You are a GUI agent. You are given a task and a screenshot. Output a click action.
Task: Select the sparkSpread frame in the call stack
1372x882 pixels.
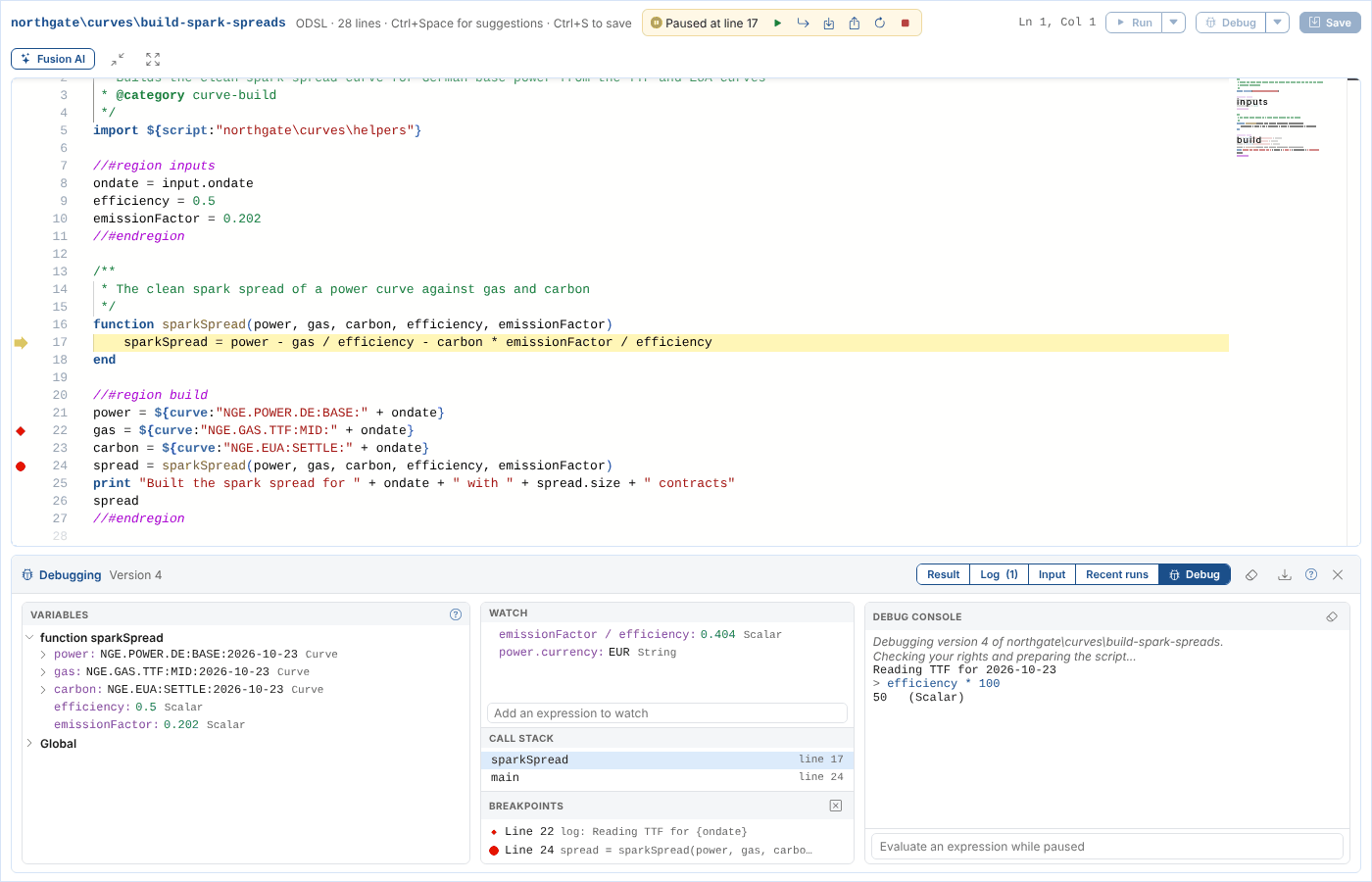667,760
